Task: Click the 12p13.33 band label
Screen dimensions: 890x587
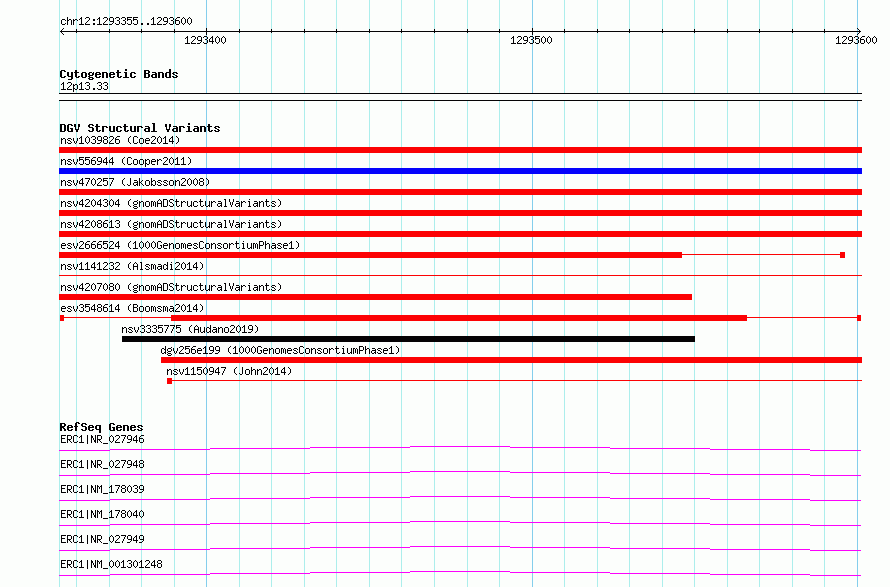Action: coord(84,86)
